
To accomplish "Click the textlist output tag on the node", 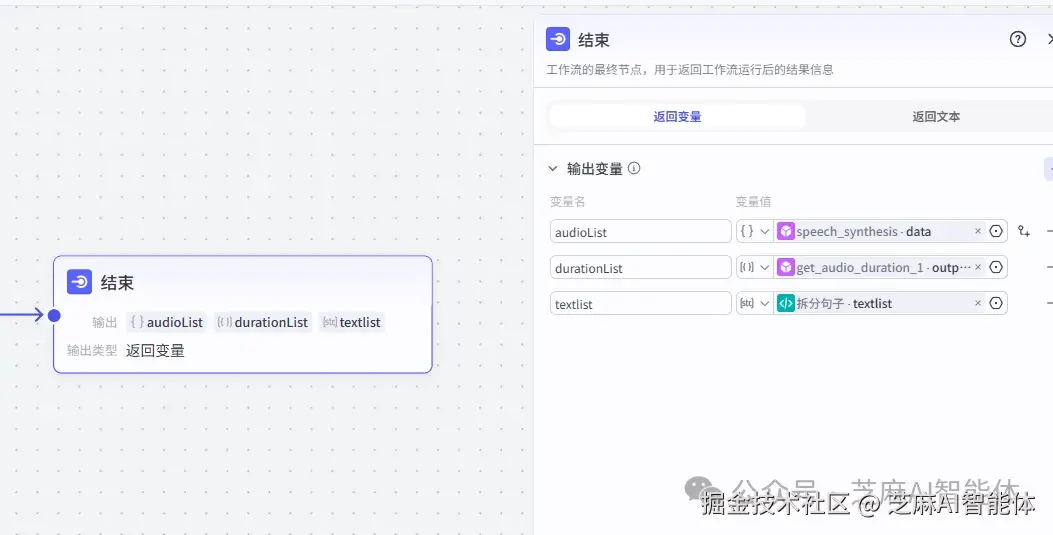I will pyautogui.click(x=351, y=322).
